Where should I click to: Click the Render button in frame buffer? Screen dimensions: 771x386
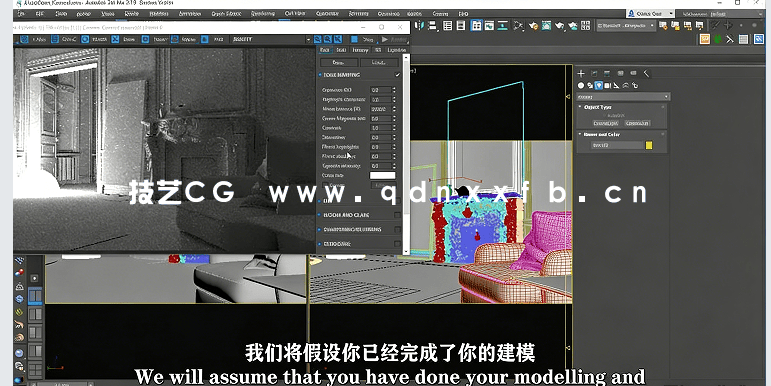coord(394,39)
